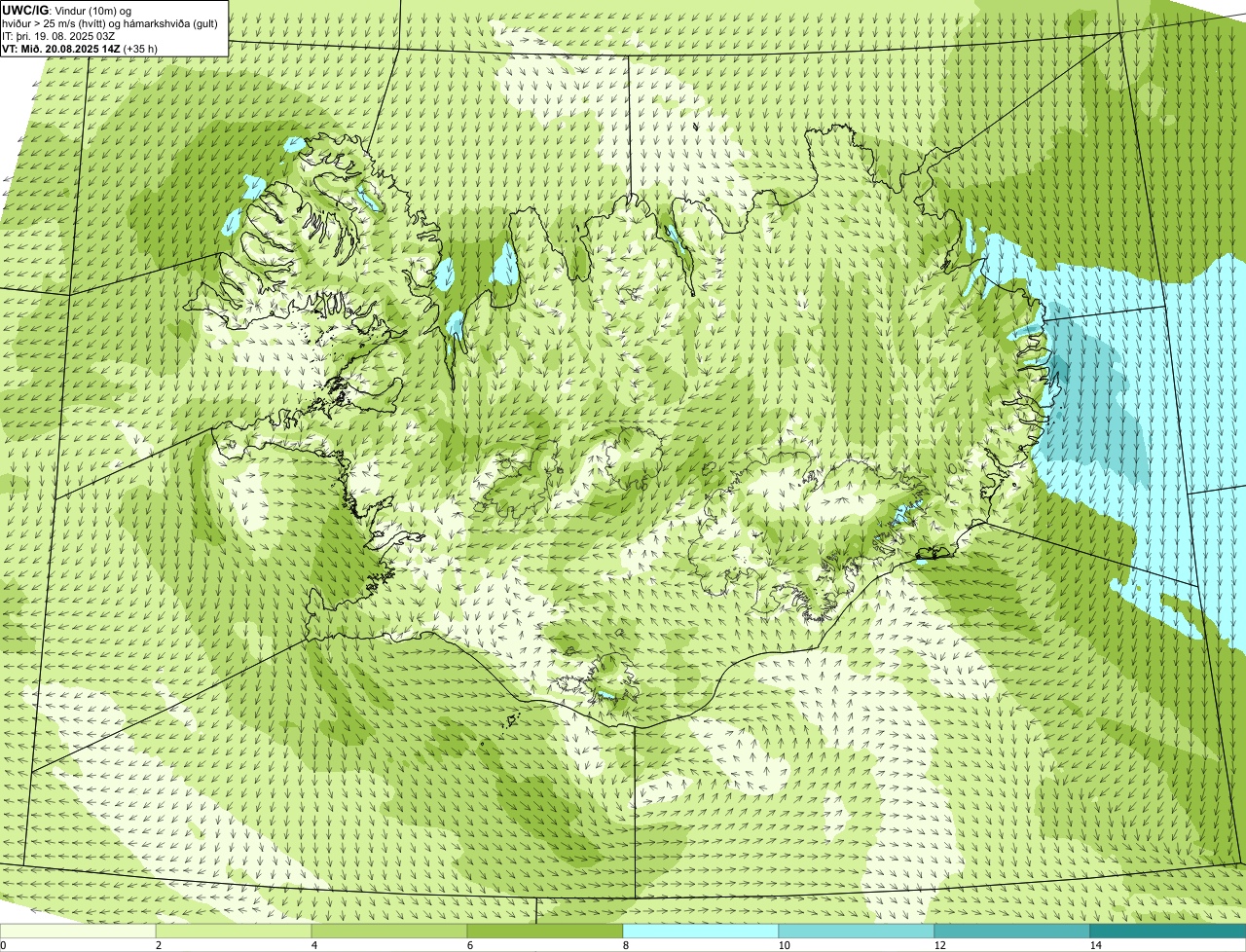Viewport: 1246px width, 952px height.
Task: Click the legend tick label "10"
Action: coord(784,945)
